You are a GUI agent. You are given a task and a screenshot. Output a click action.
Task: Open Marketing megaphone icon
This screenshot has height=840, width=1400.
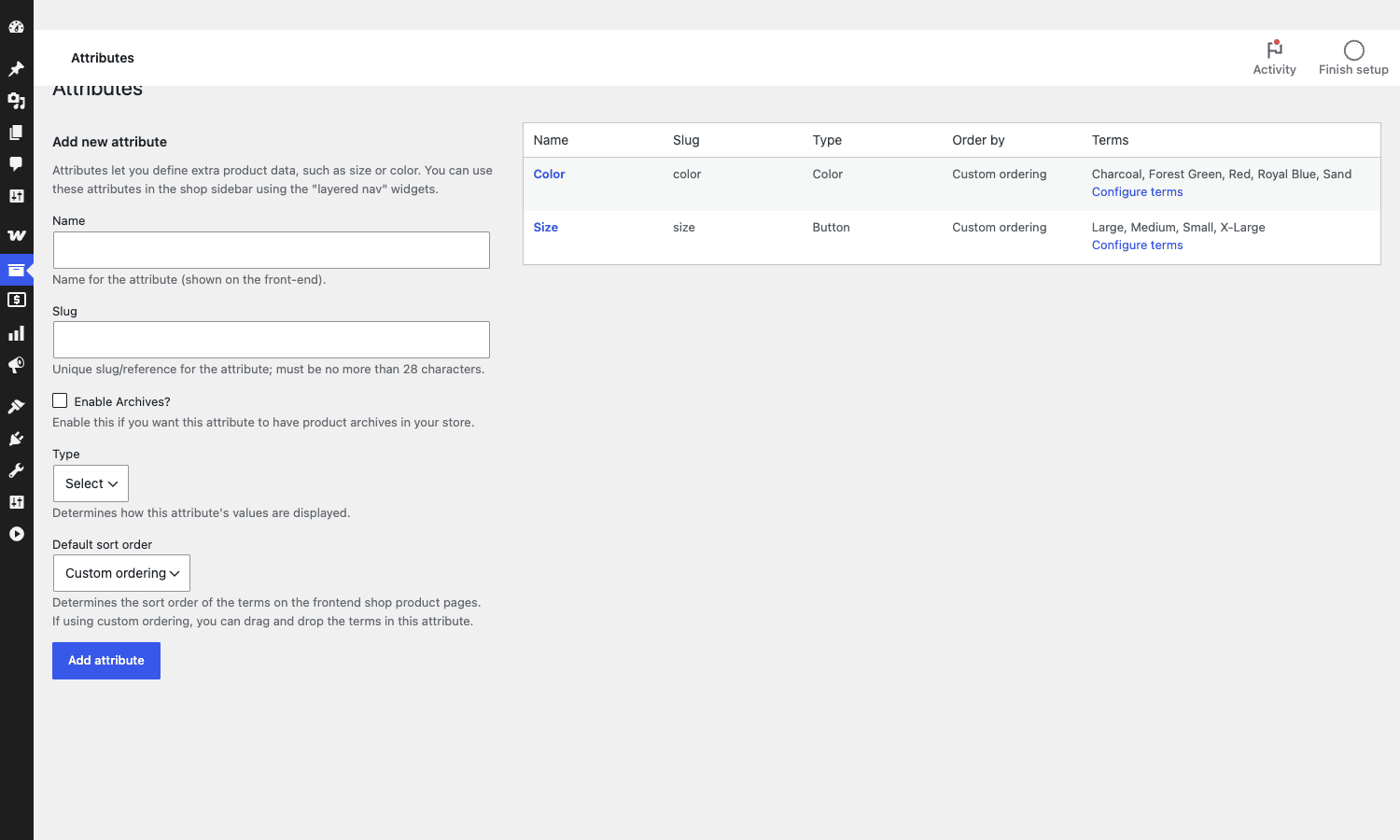(16, 365)
